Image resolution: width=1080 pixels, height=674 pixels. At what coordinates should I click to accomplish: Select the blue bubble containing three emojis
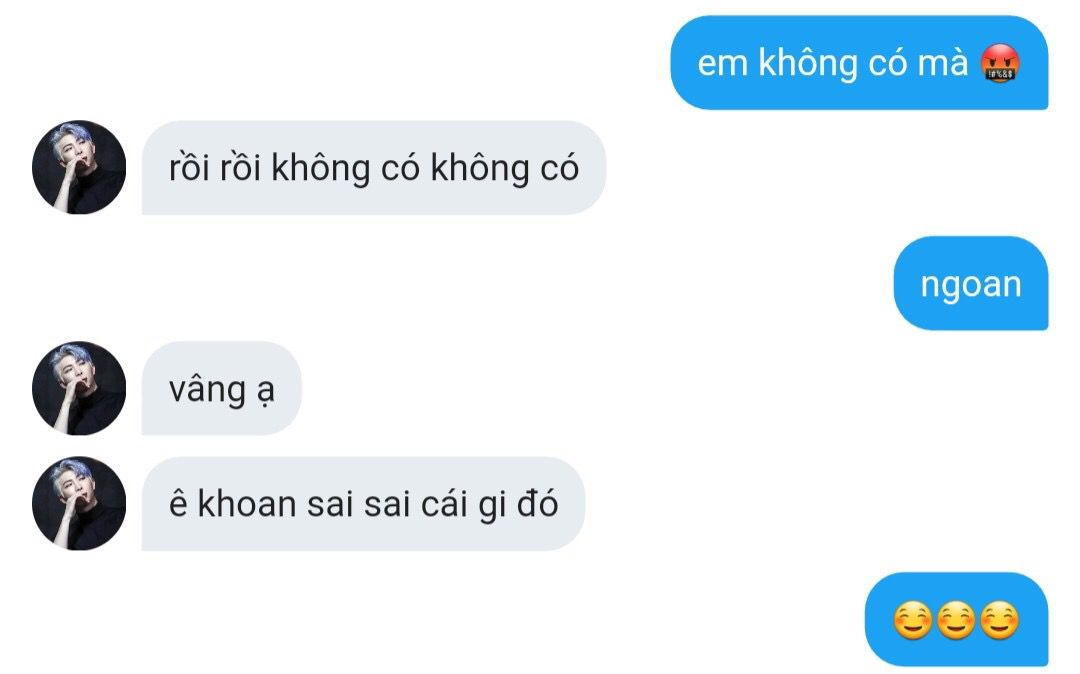[x=956, y=620]
